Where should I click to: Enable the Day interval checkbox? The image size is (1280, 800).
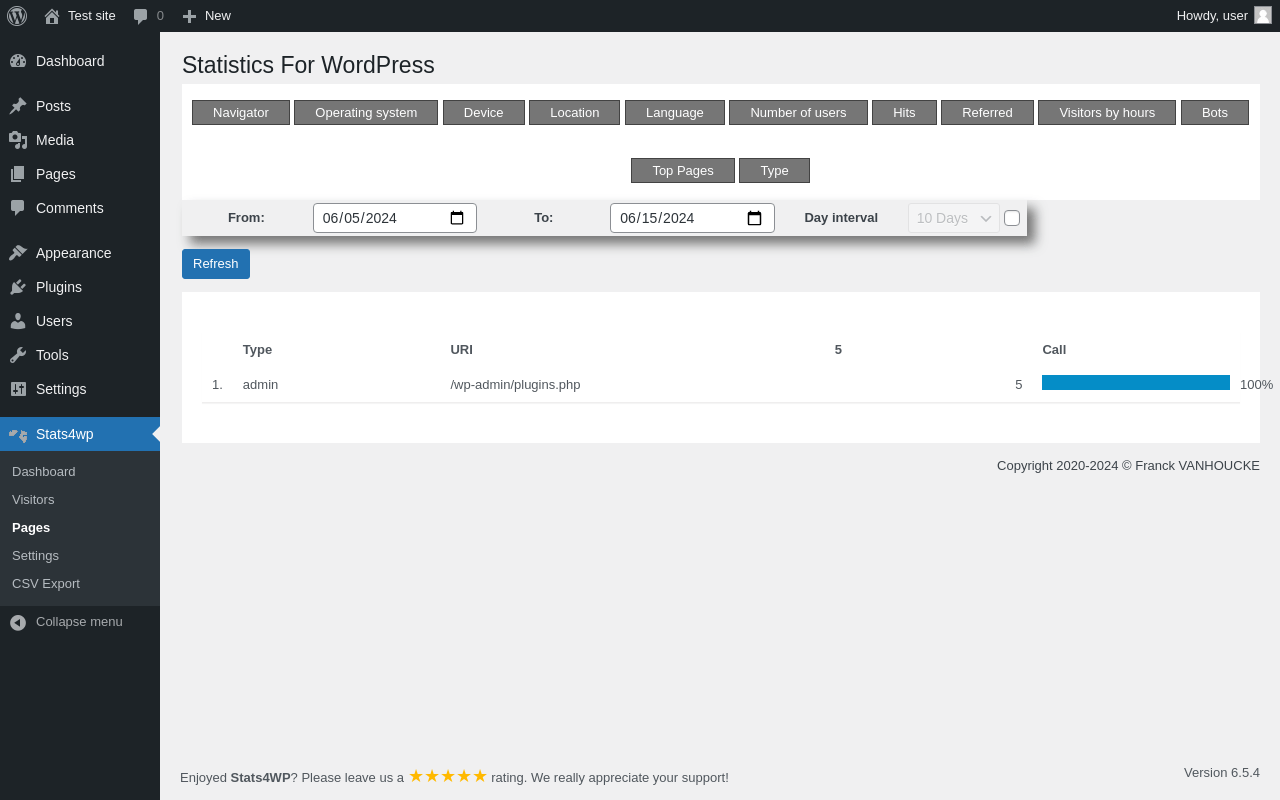pyautogui.click(x=1012, y=218)
